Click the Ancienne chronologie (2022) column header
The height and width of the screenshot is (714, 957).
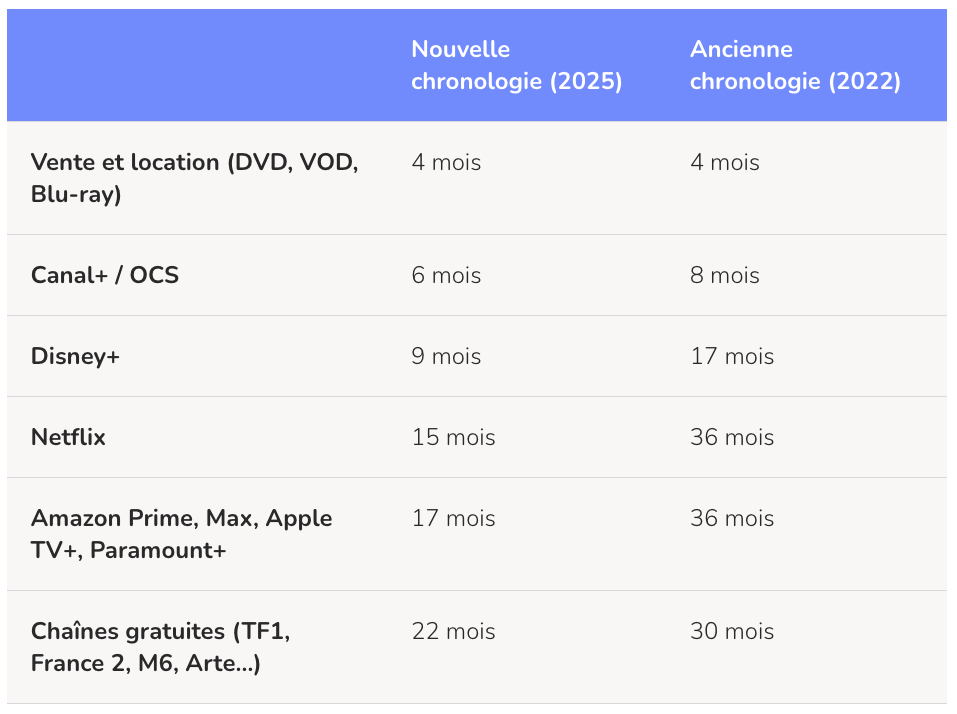[795, 65]
